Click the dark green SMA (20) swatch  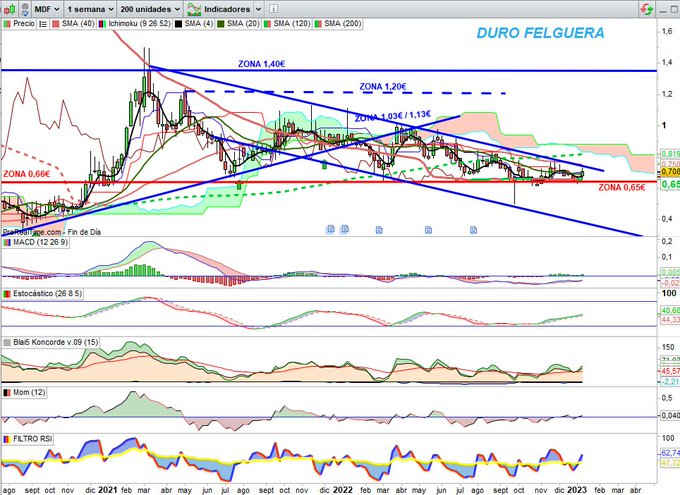[221, 24]
